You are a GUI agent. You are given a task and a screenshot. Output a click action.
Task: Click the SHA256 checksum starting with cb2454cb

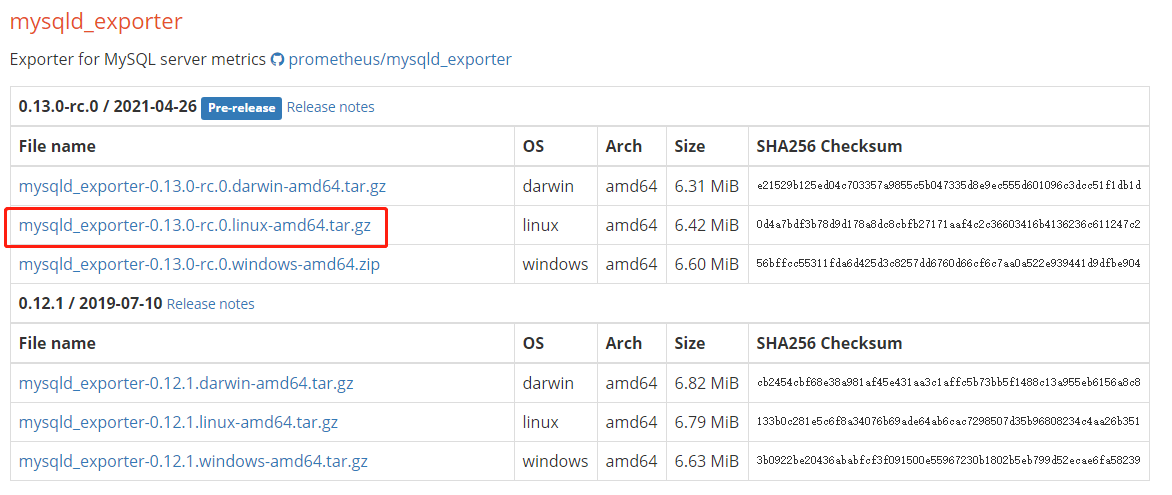pyautogui.click(x=949, y=384)
